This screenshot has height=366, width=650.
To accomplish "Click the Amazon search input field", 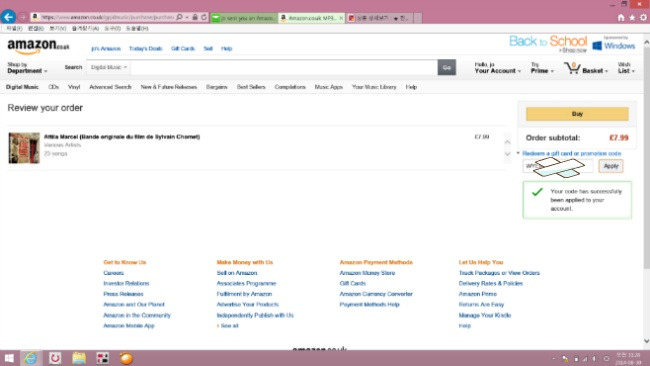I will (284, 67).
